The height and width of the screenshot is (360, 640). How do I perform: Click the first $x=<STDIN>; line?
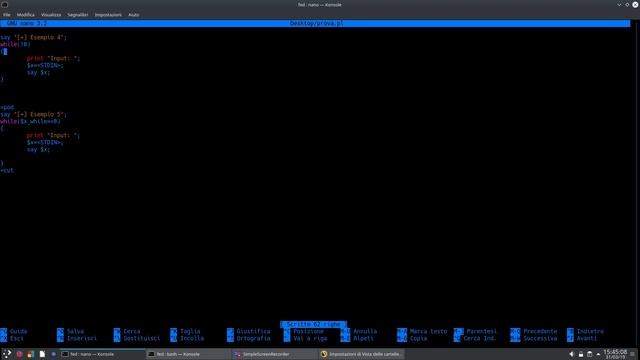[45, 65]
